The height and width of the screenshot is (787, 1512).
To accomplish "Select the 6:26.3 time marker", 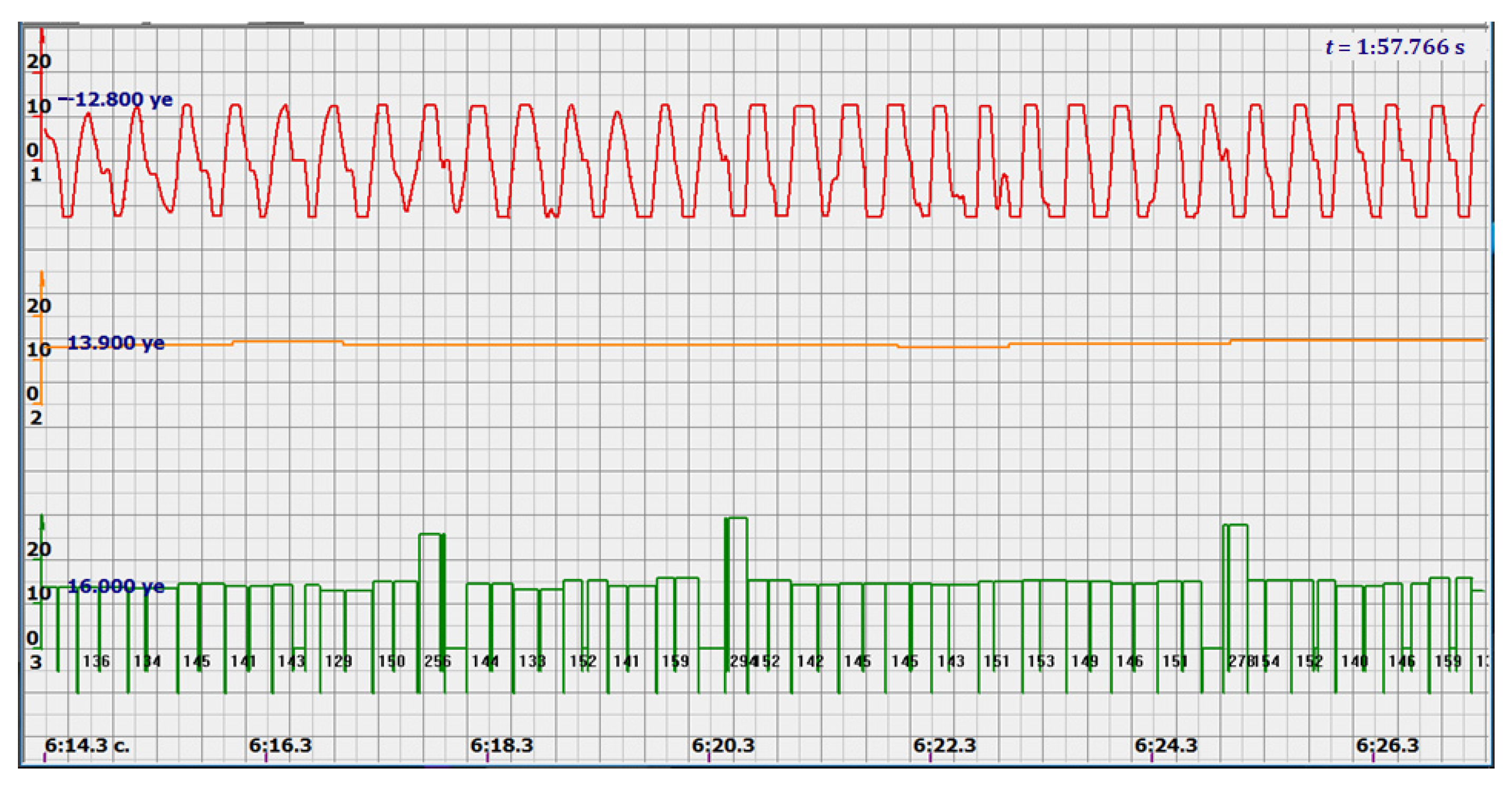I will (1386, 745).
